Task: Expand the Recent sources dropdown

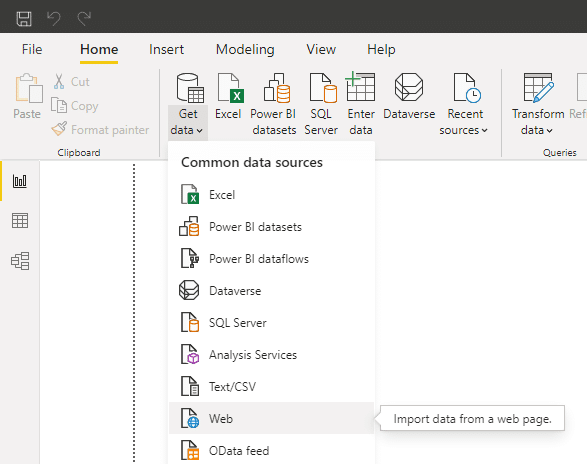Action: pyautogui.click(x=464, y=104)
